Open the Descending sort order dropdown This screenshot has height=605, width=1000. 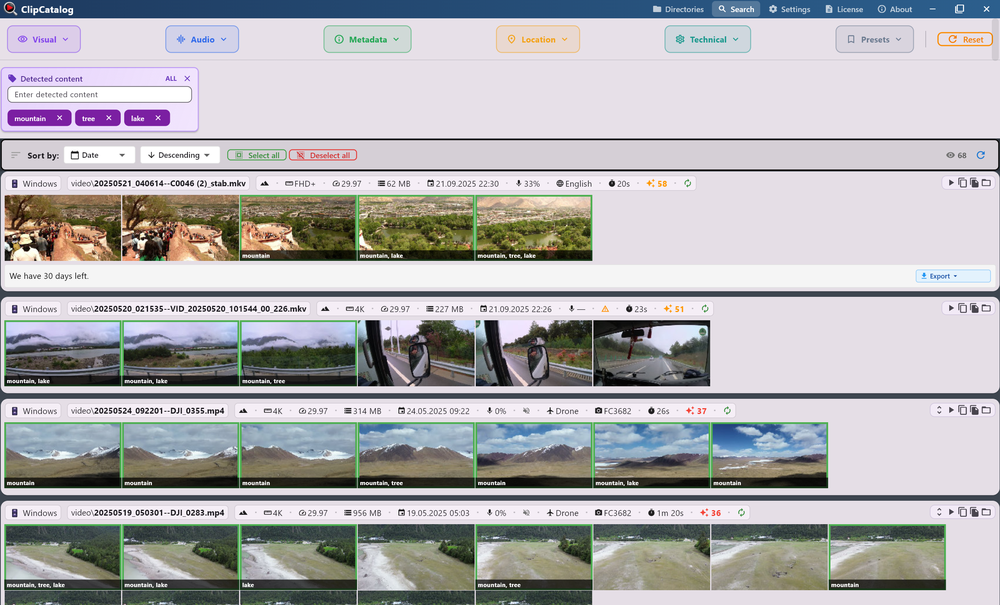(x=178, y=155)
